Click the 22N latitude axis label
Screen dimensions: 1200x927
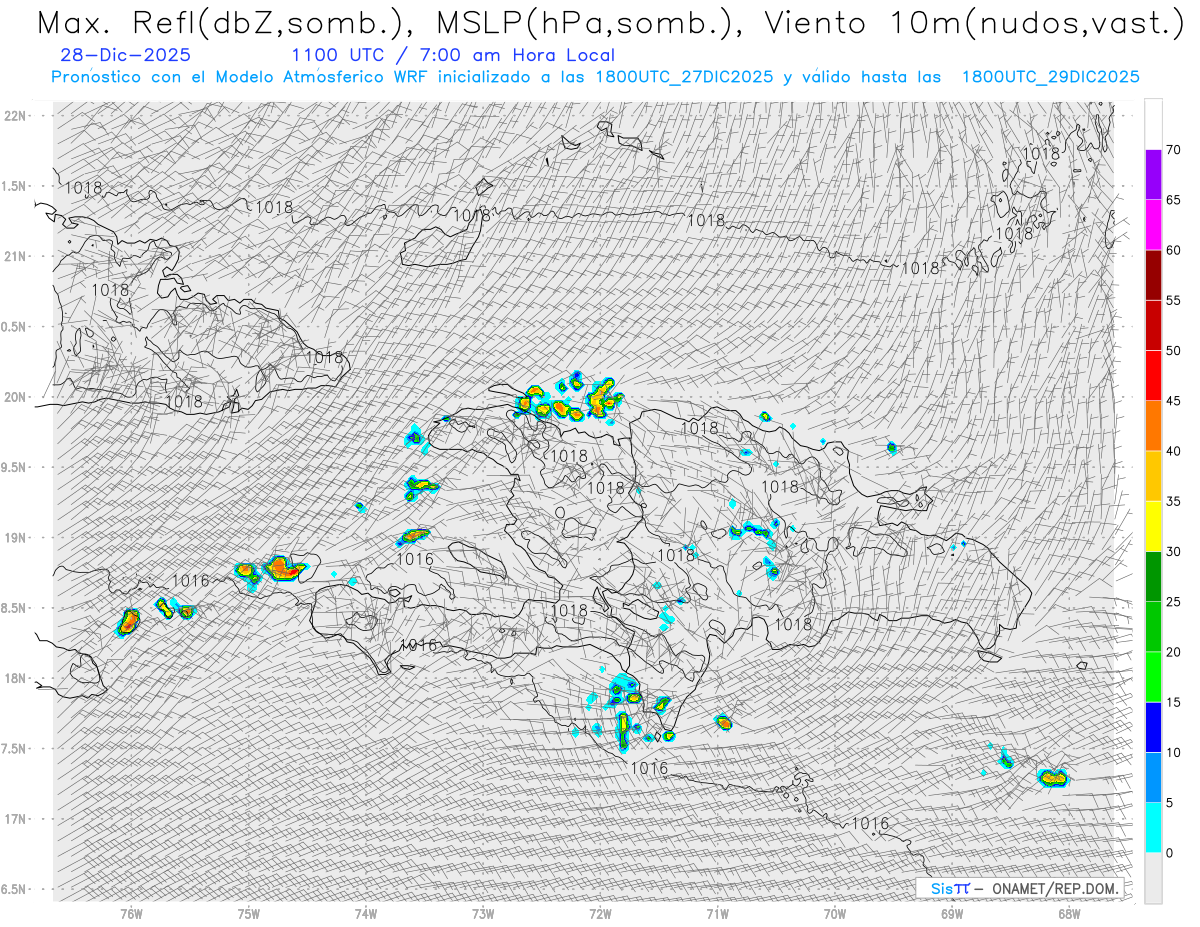[x=17, y=116]
